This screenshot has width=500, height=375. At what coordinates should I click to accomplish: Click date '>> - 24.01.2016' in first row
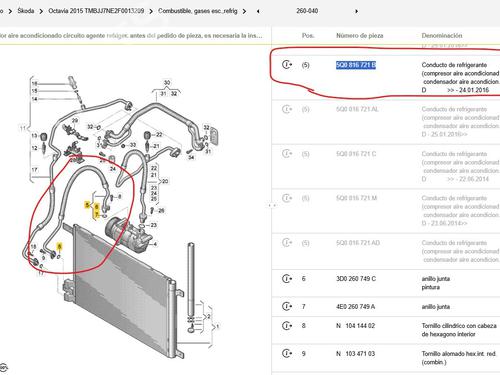pyautogui.click(x=468, y=90)
